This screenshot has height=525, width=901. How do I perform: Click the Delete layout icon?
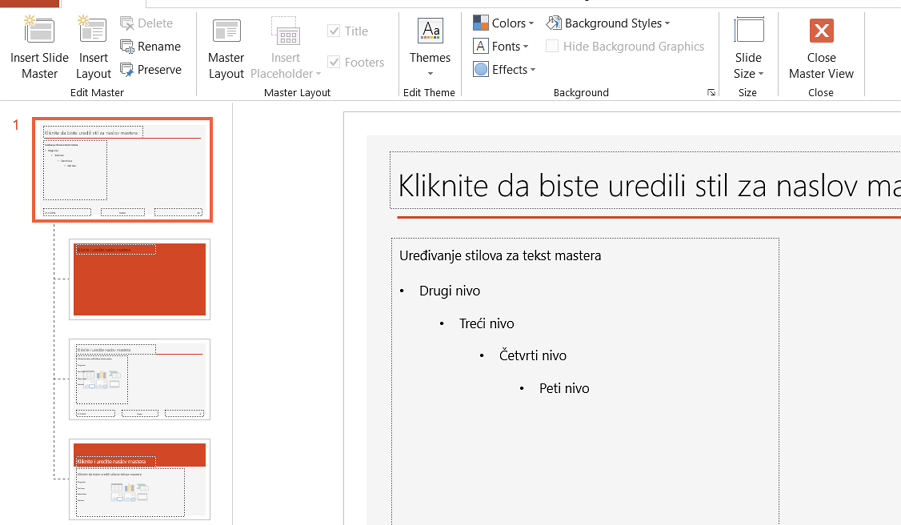click(x=127, y=24)
